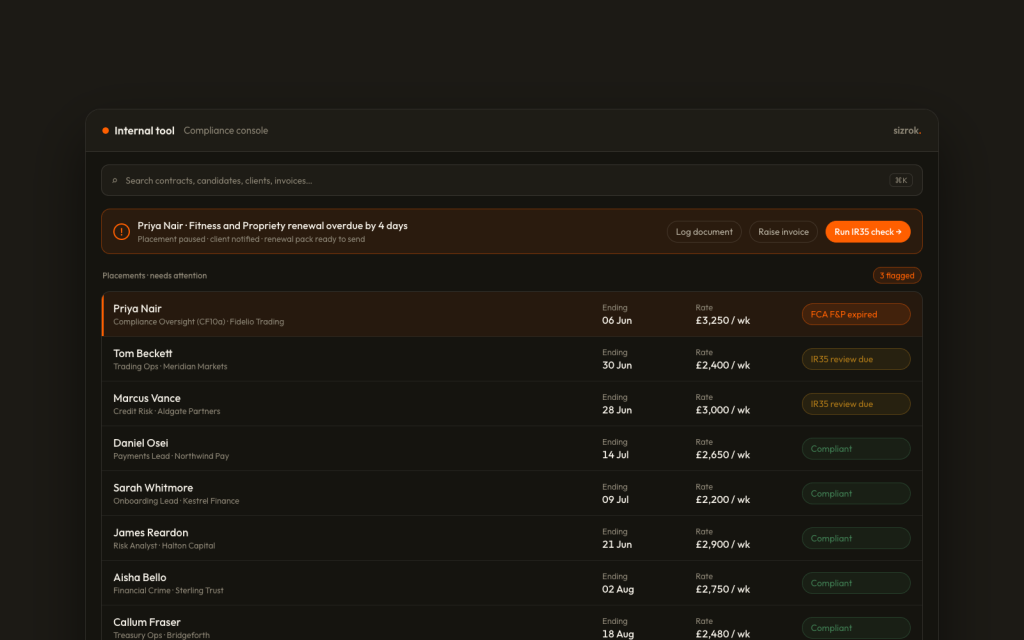Click the Placement paused client notified subtext
The height and width of the screenshot is (640, 1024).
point(251,239)
